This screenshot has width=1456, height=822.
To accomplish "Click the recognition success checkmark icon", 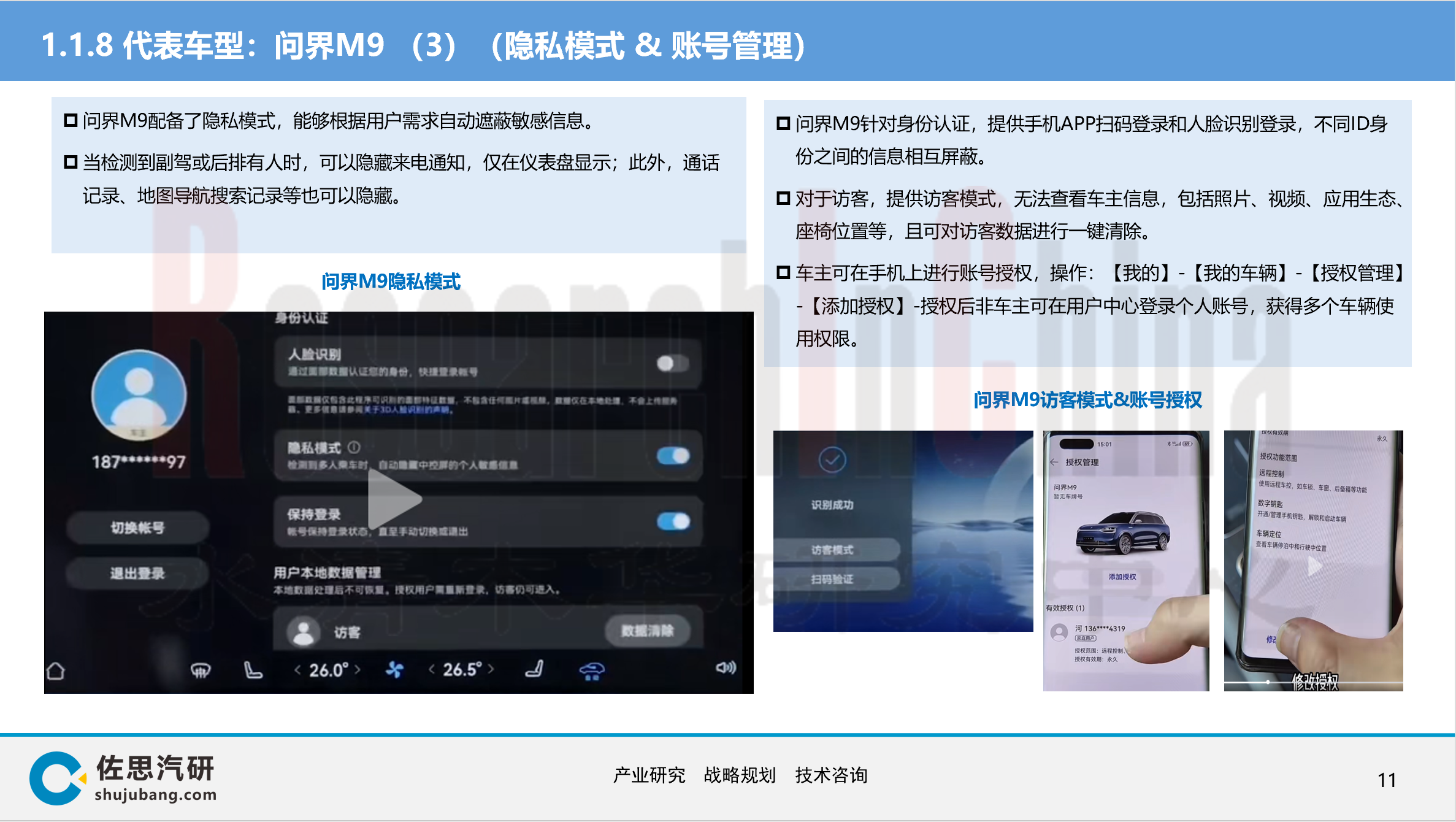I will pos(832,459).
